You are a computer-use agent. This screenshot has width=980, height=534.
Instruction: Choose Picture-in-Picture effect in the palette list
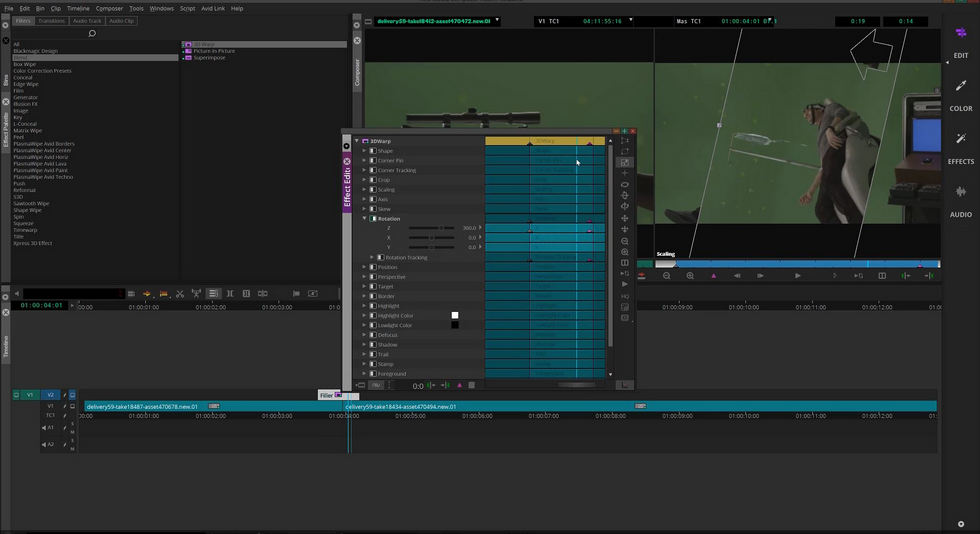pyautogui.click(x=214, y=51)
